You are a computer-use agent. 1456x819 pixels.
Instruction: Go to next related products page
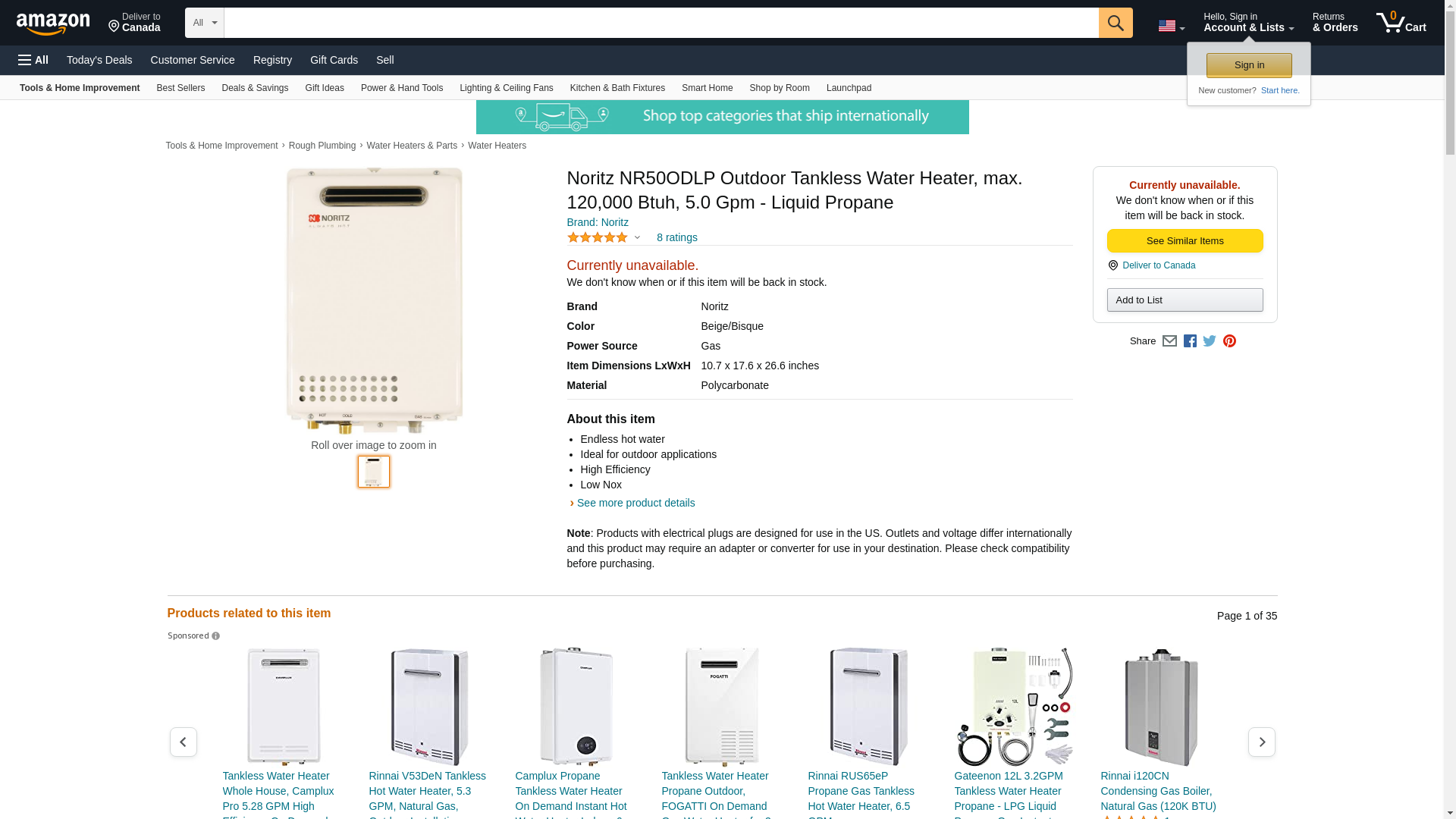pos(1261,742)
